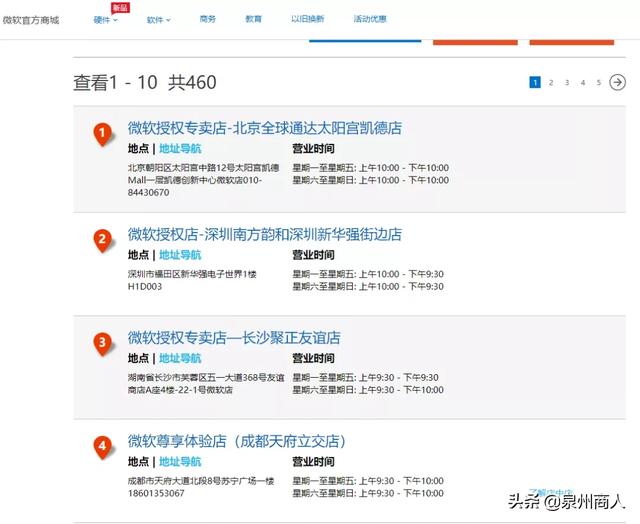Go to 微软官方商城 home
Viewport: 640px width, 524px height.
pos(31,20)
